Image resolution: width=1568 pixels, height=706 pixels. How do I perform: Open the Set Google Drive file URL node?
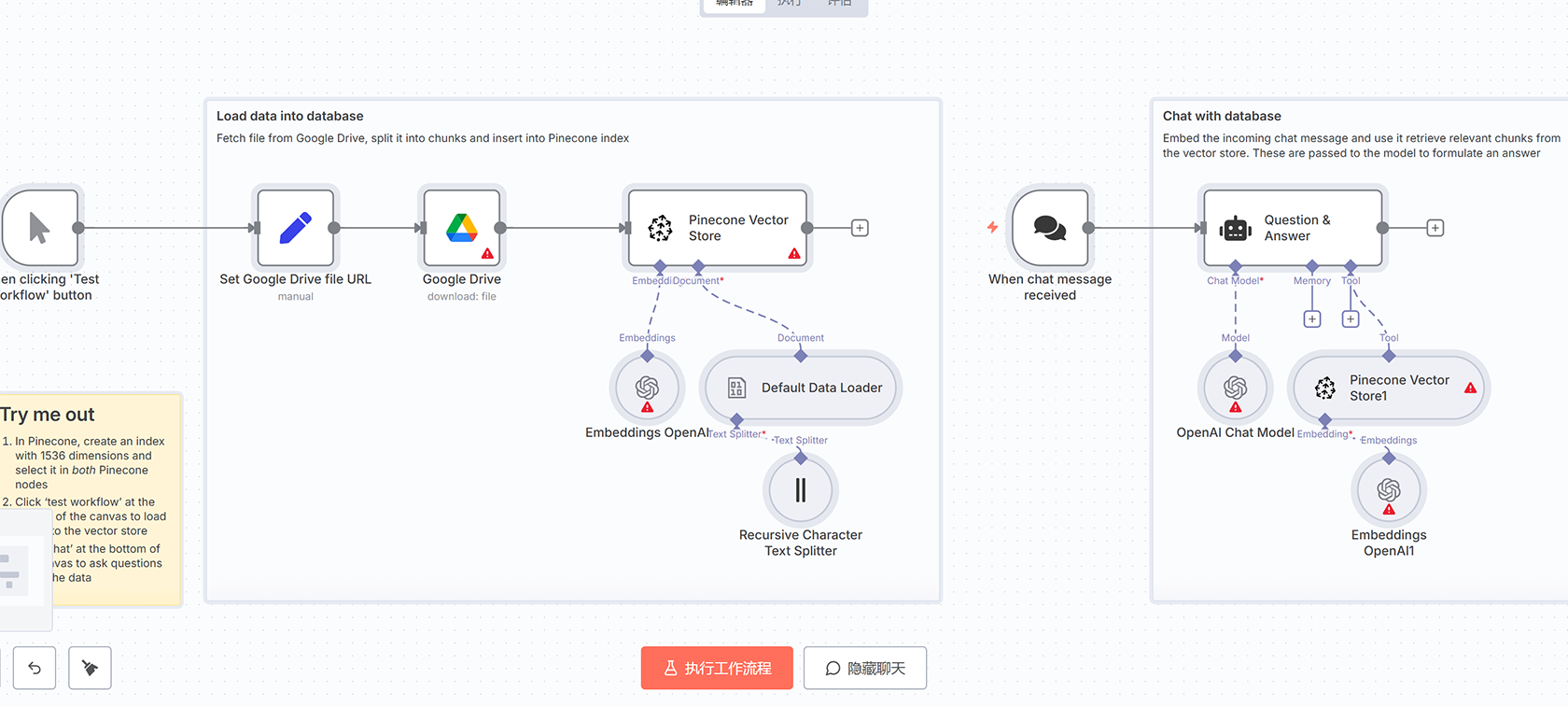pos(295,228)
